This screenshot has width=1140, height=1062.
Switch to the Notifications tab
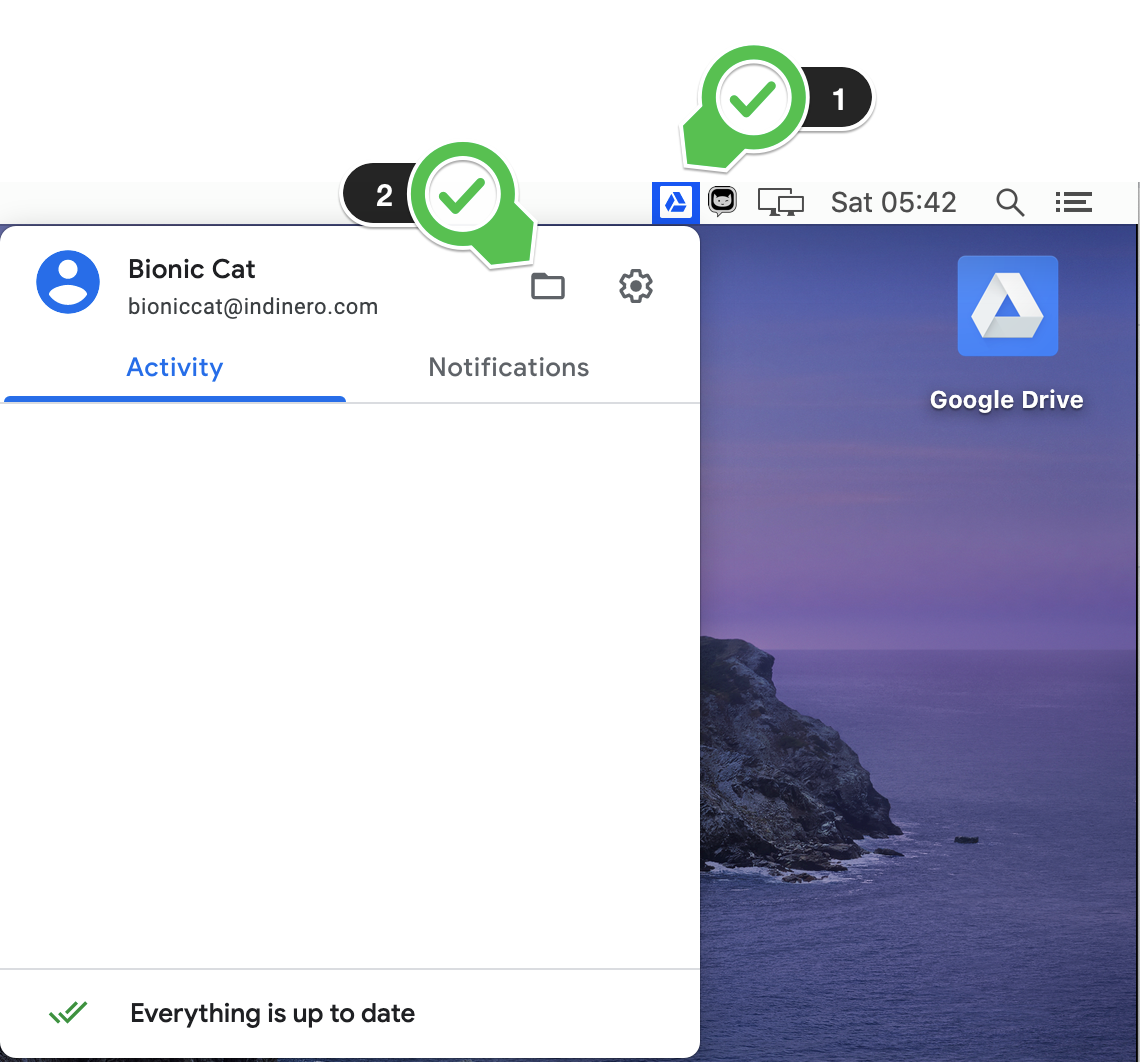(508, 367)
